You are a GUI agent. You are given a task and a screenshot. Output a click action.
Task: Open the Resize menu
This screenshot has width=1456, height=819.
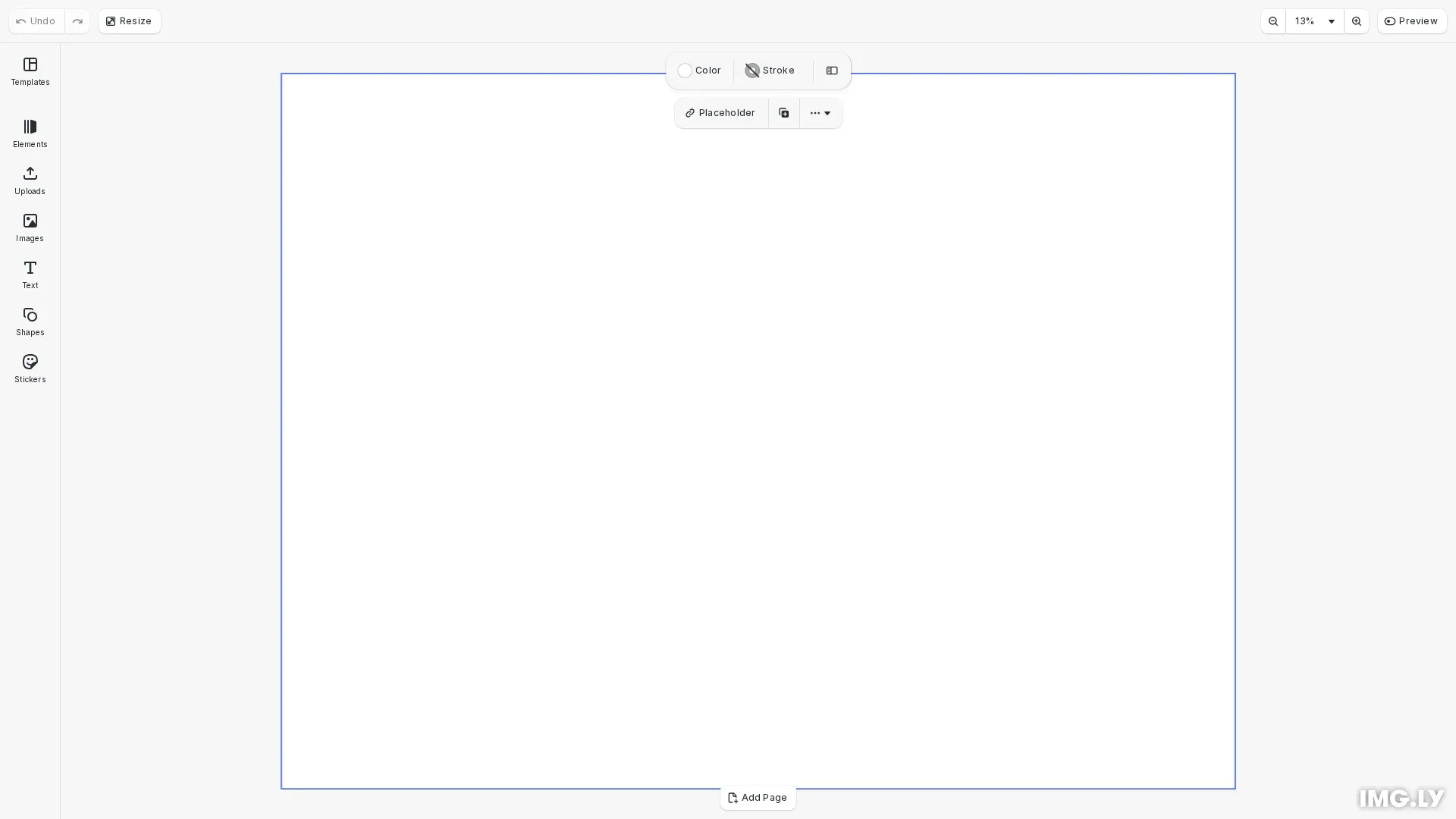[x=129, y=21]
